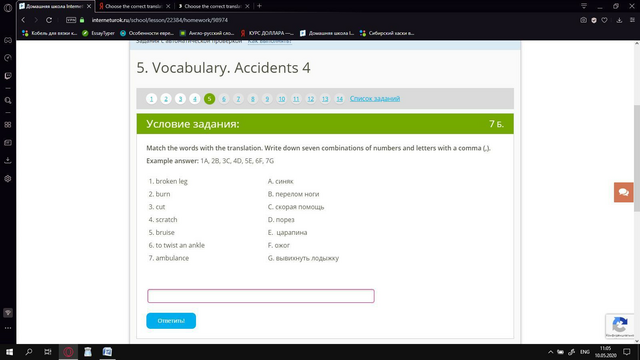Open the tab list menu icon in the title bar
The image size is (640, 360).
click(x=584, y=6)
